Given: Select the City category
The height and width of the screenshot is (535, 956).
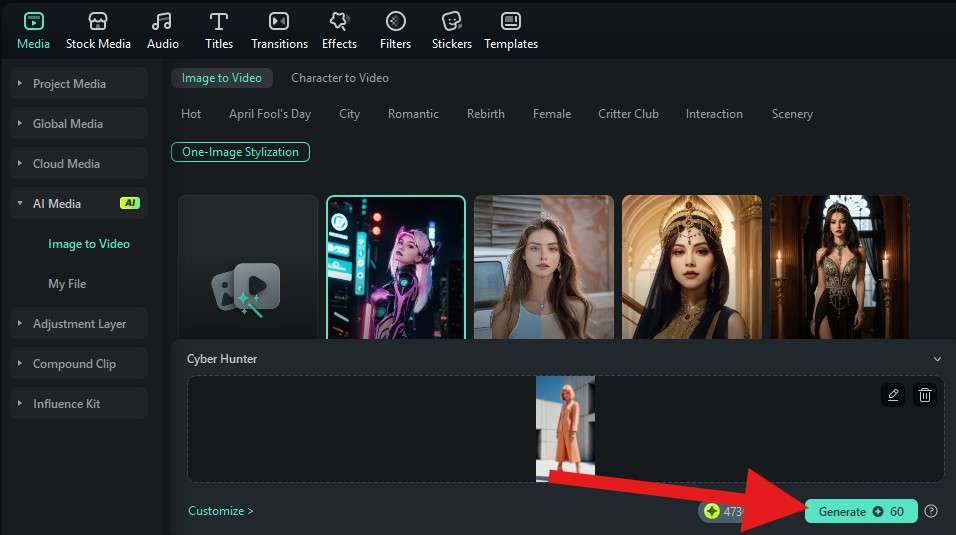Looking at the screenshot, I should (x=349, y=114).
